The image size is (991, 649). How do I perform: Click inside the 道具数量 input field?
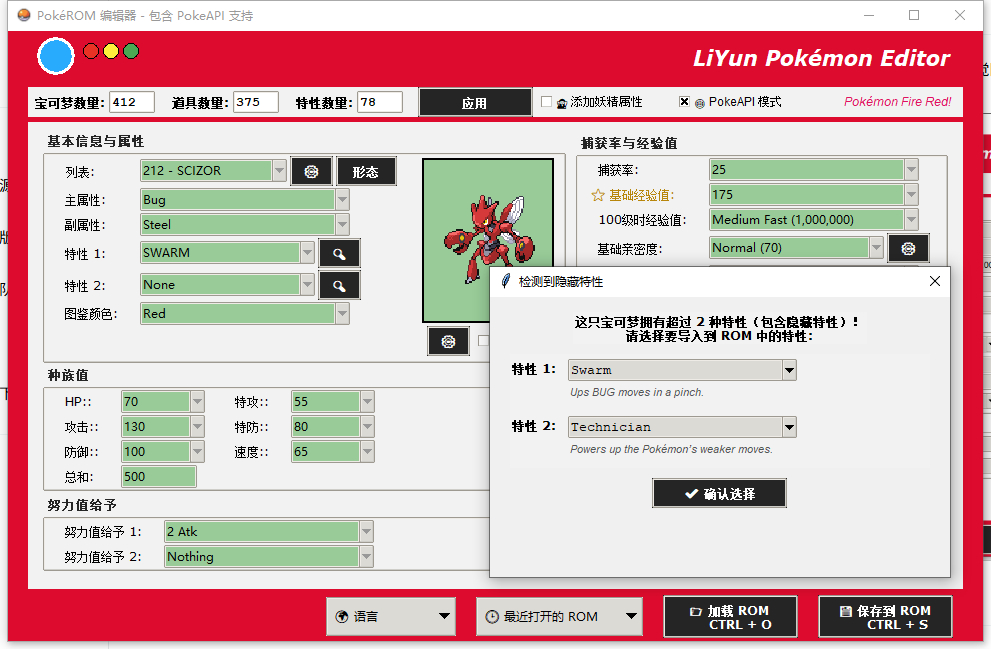pyautogui.click(x=255, y=101)
